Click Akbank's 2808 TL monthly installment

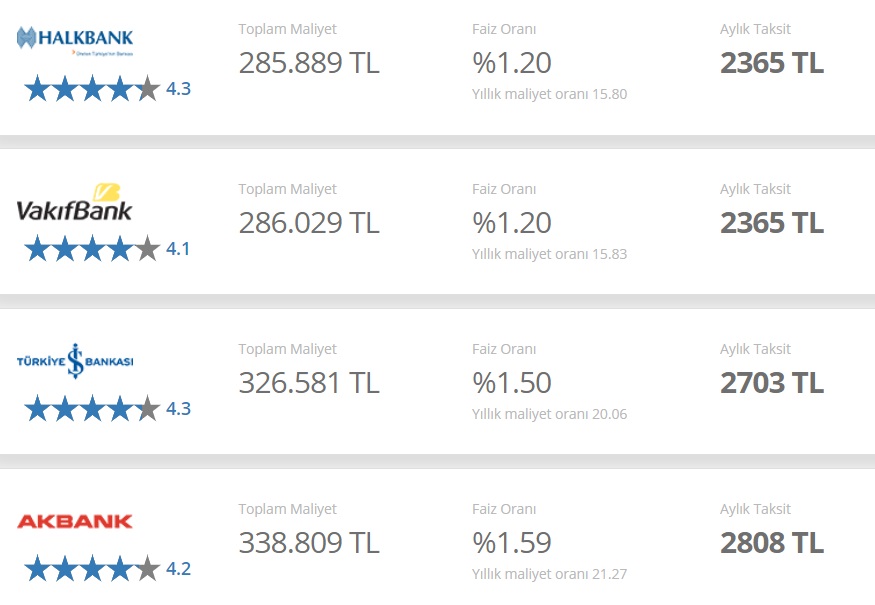(x=772, y=542)
